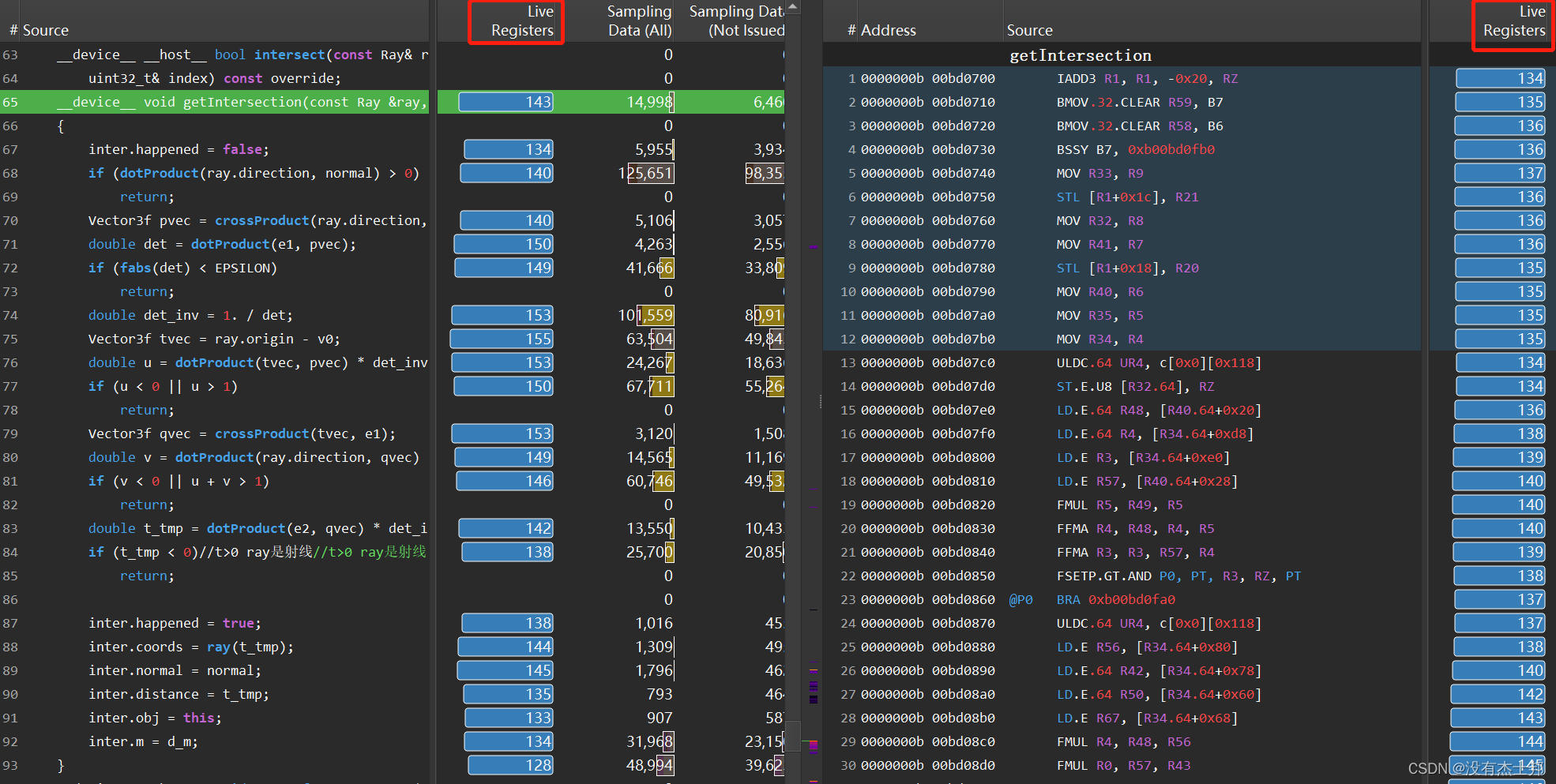
Task: Click disassembly live registers bar 134 on row 1
Action: (x=1501, y=78)
